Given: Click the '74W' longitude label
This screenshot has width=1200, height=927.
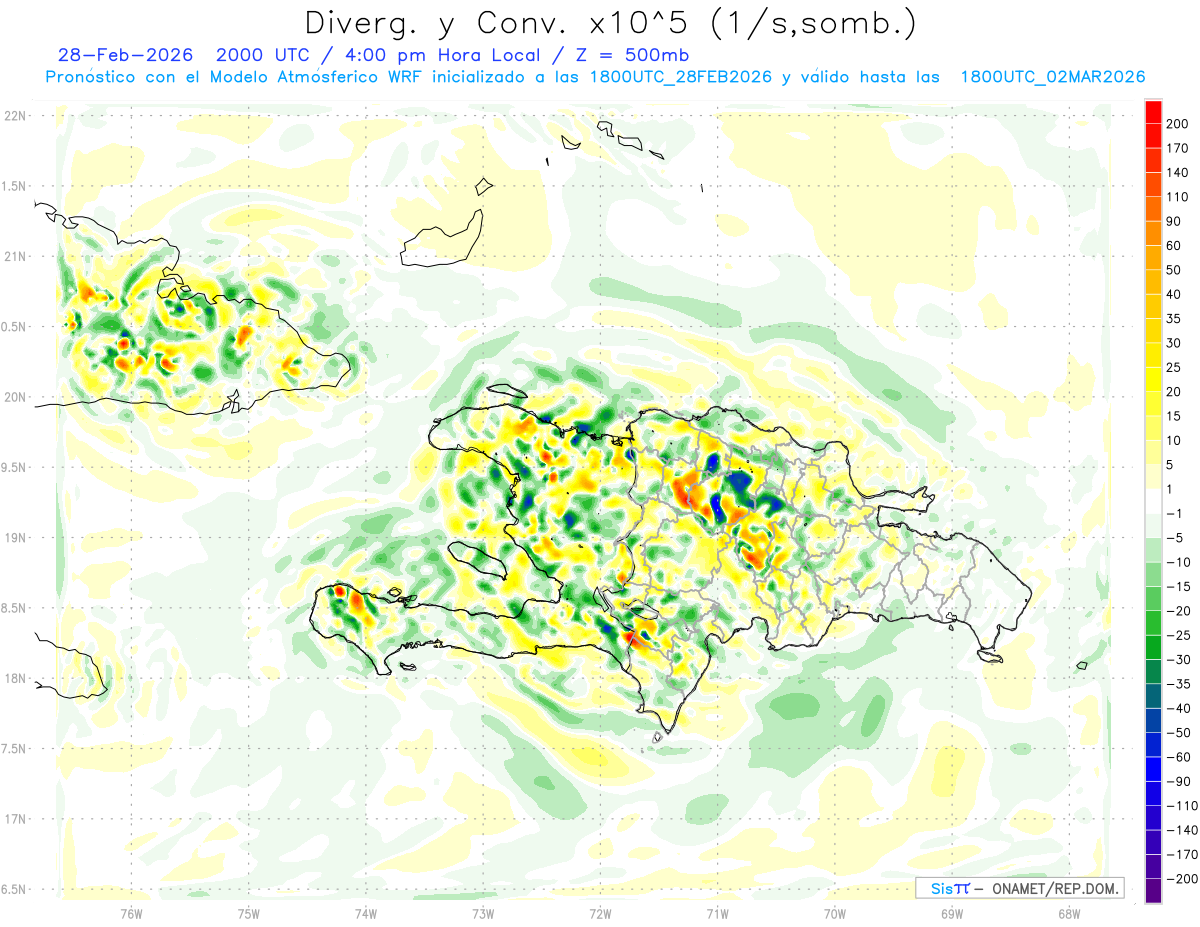Looking at the screenshot, I should (x=366, y=913).
